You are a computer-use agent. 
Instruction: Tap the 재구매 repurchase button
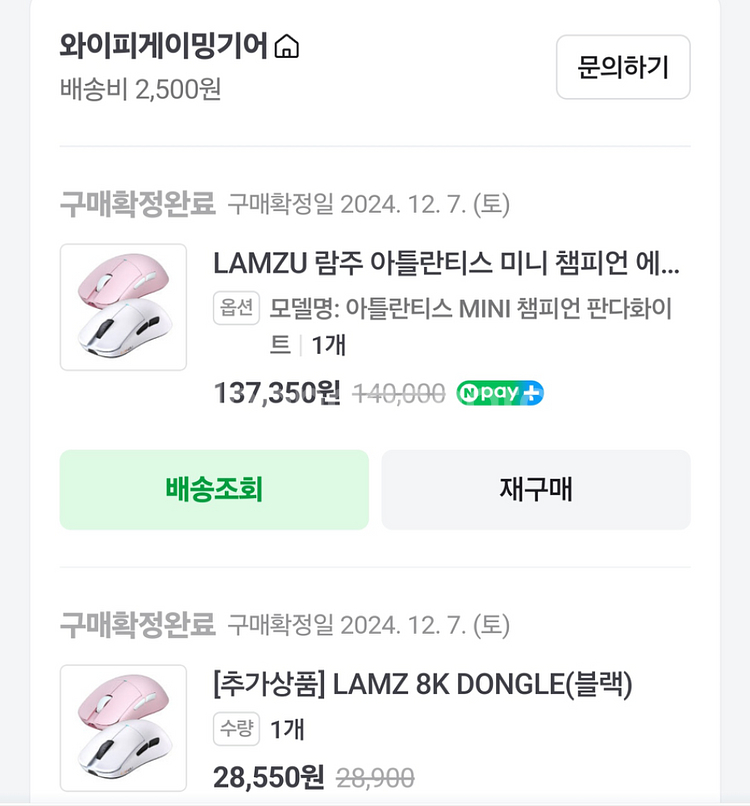pyautogui.click(x=535, y=489)
